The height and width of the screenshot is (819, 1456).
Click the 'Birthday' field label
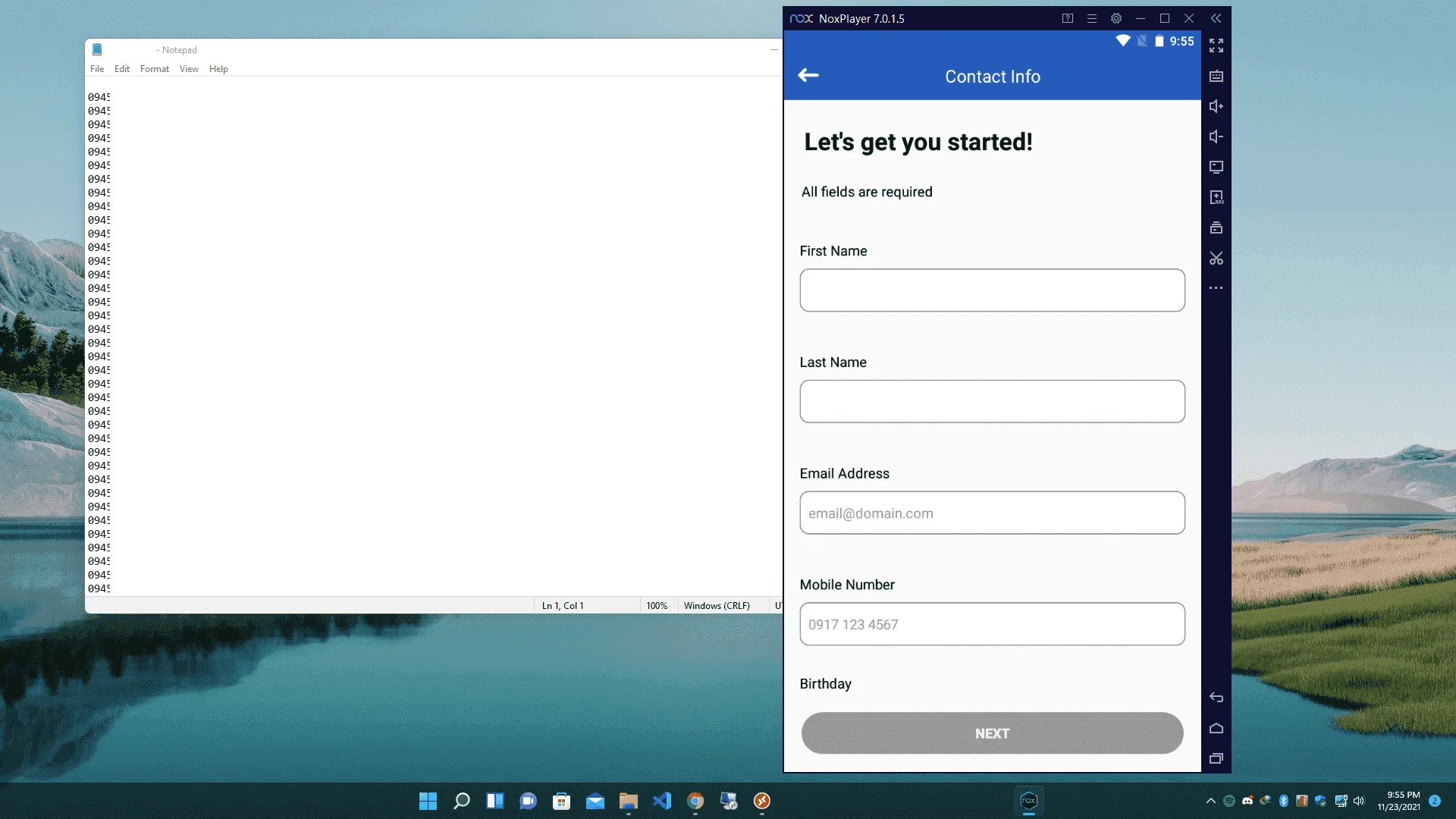825,684
